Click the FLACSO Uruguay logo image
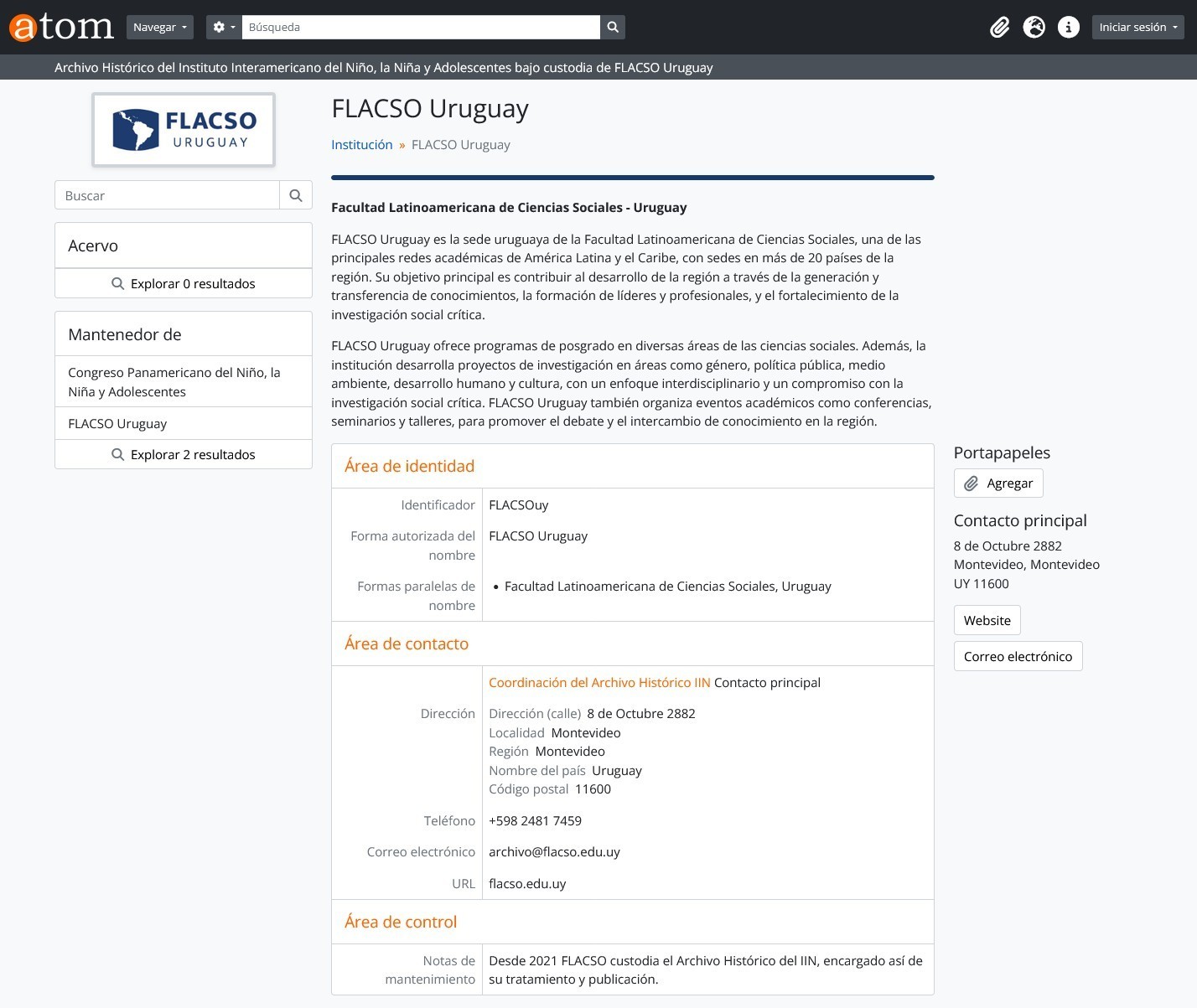 [x=184, y=130]
